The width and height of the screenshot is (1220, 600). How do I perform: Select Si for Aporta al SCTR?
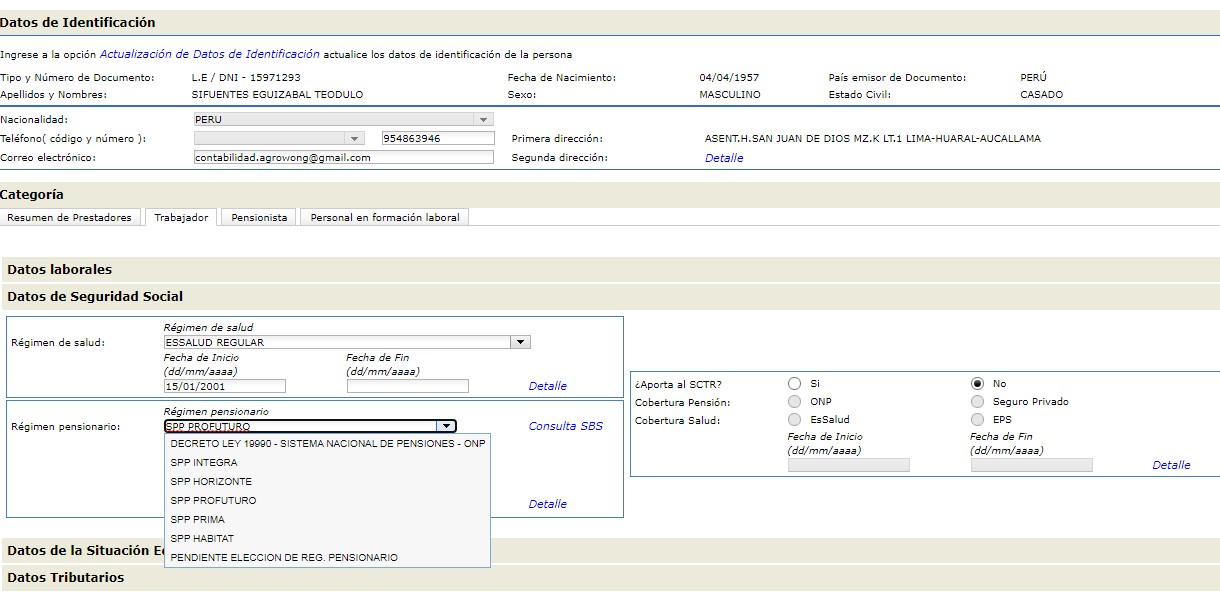(x=795, y=383)
